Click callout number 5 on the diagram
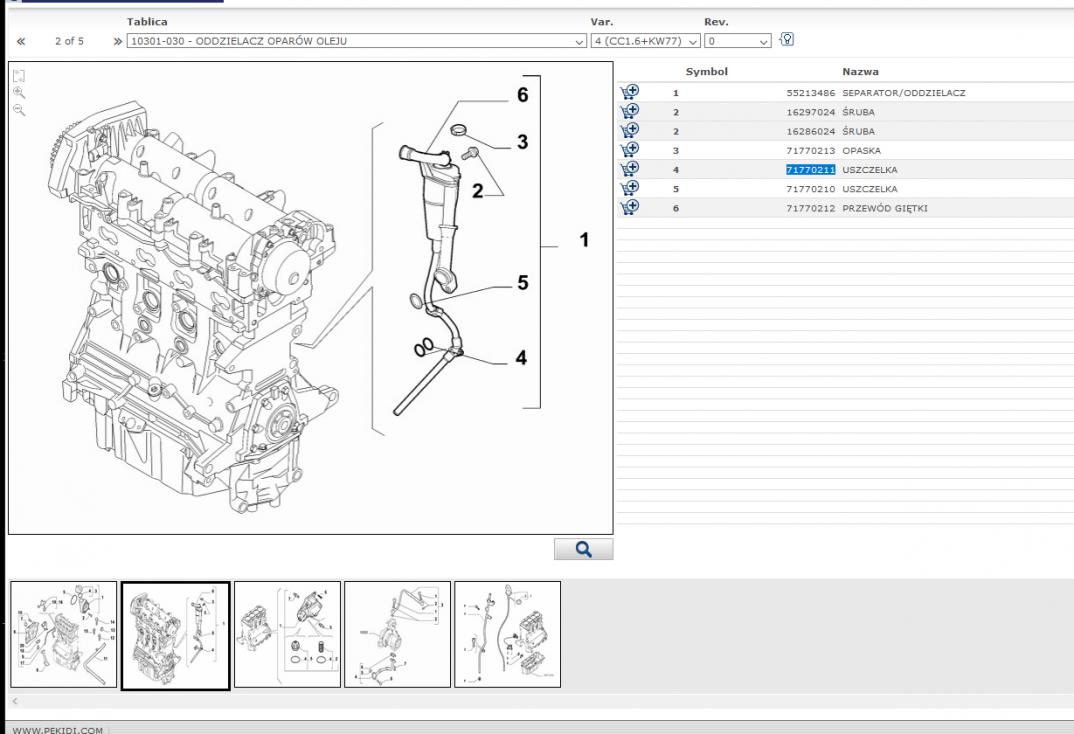The image size is (1074, 734). [522, 283]
